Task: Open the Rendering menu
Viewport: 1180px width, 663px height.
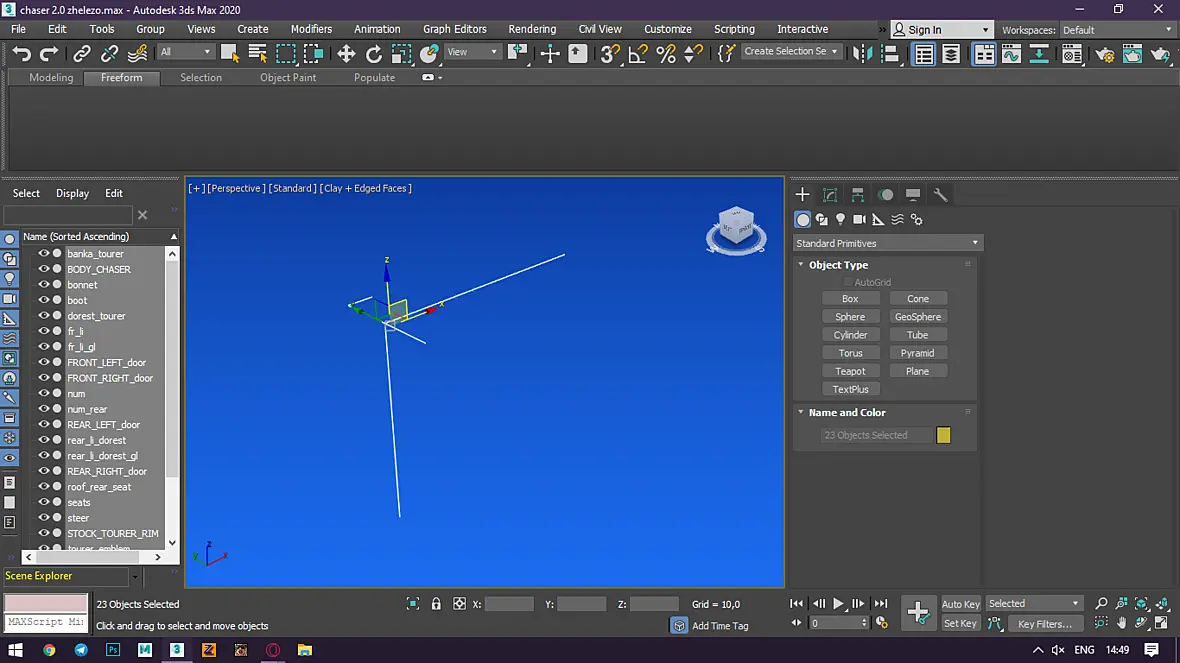Action: coord(532,29)
